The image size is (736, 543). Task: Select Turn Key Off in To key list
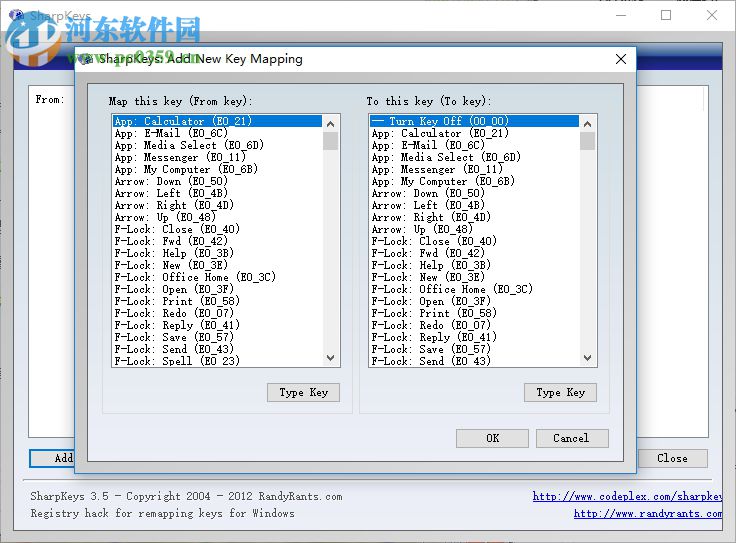coord(474,121)
